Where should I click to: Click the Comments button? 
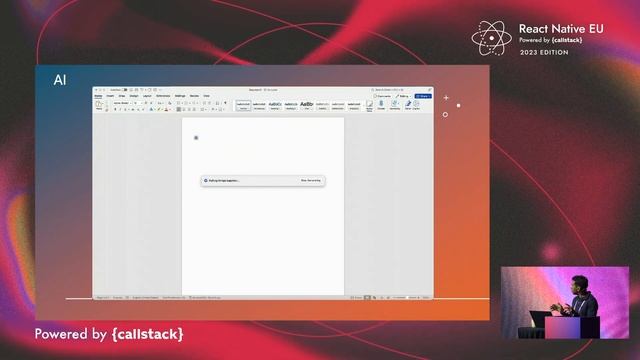click(382, 96)
